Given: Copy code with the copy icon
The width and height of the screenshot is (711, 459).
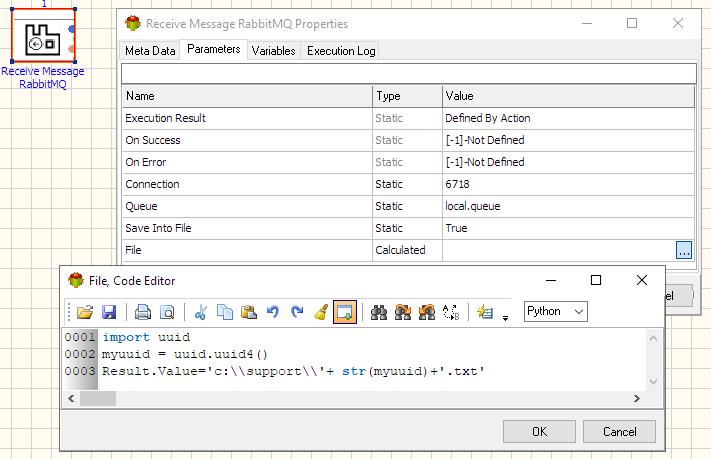Looking at the screenshot, I should (225, 312).
